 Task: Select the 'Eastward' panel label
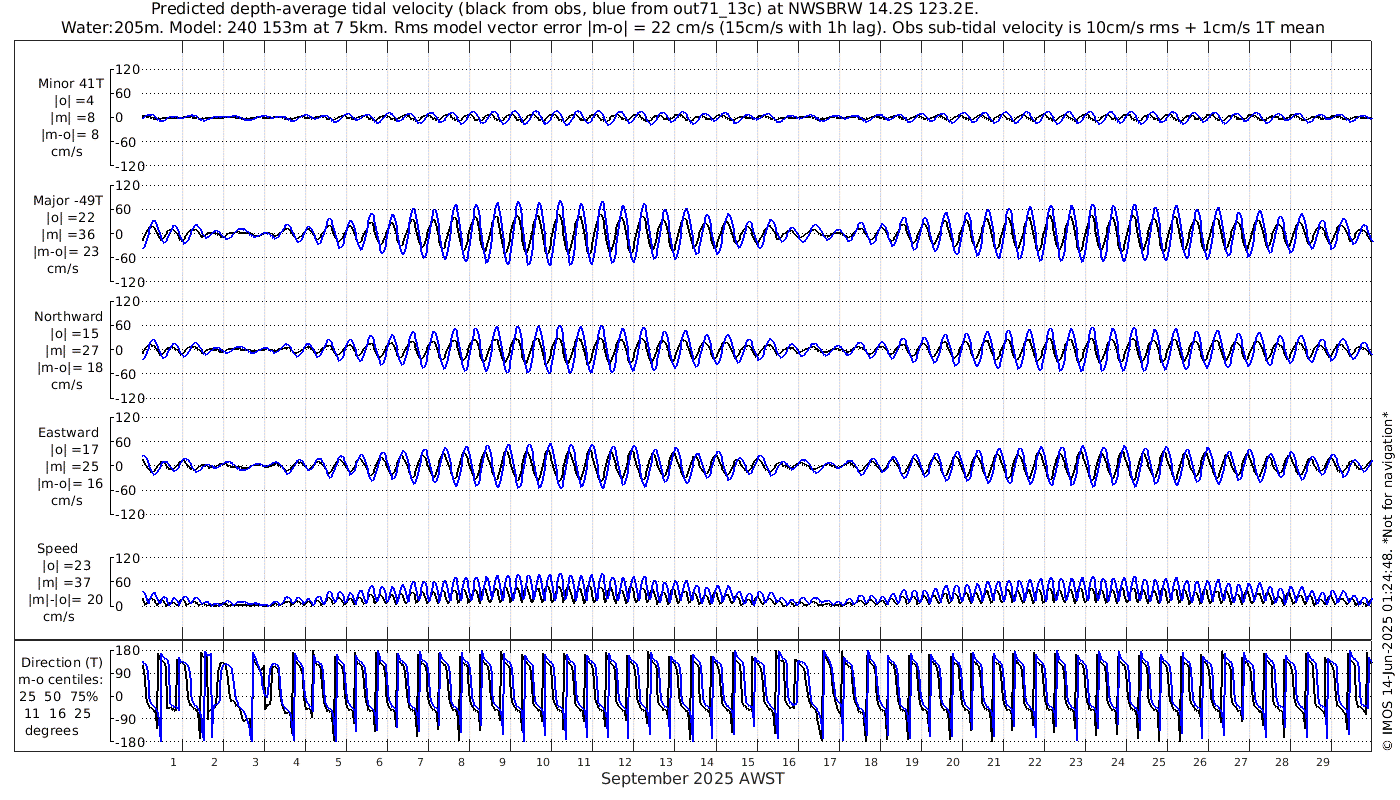69,433
